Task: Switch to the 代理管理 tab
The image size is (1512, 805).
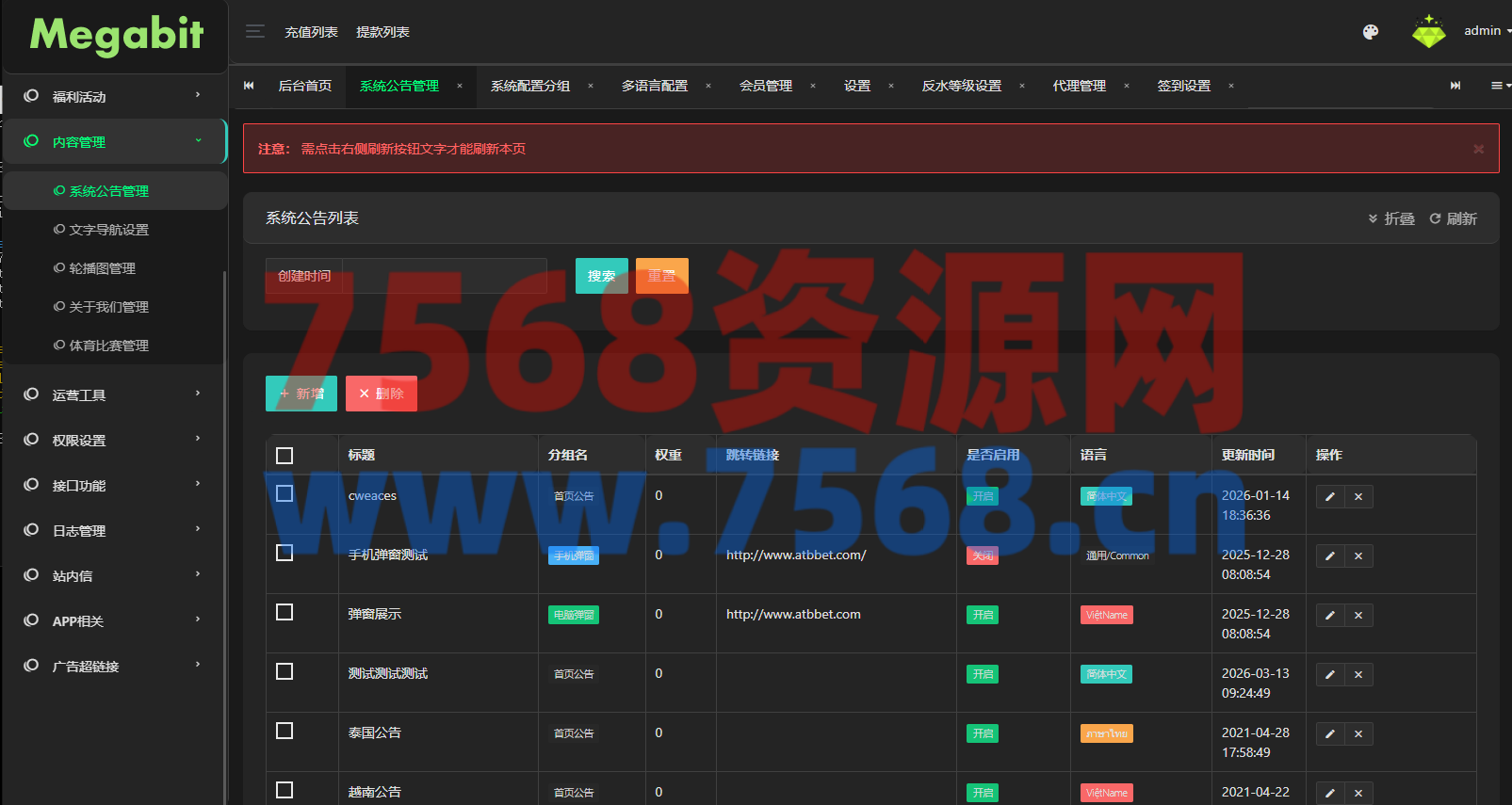Action: pos(1079,86)
